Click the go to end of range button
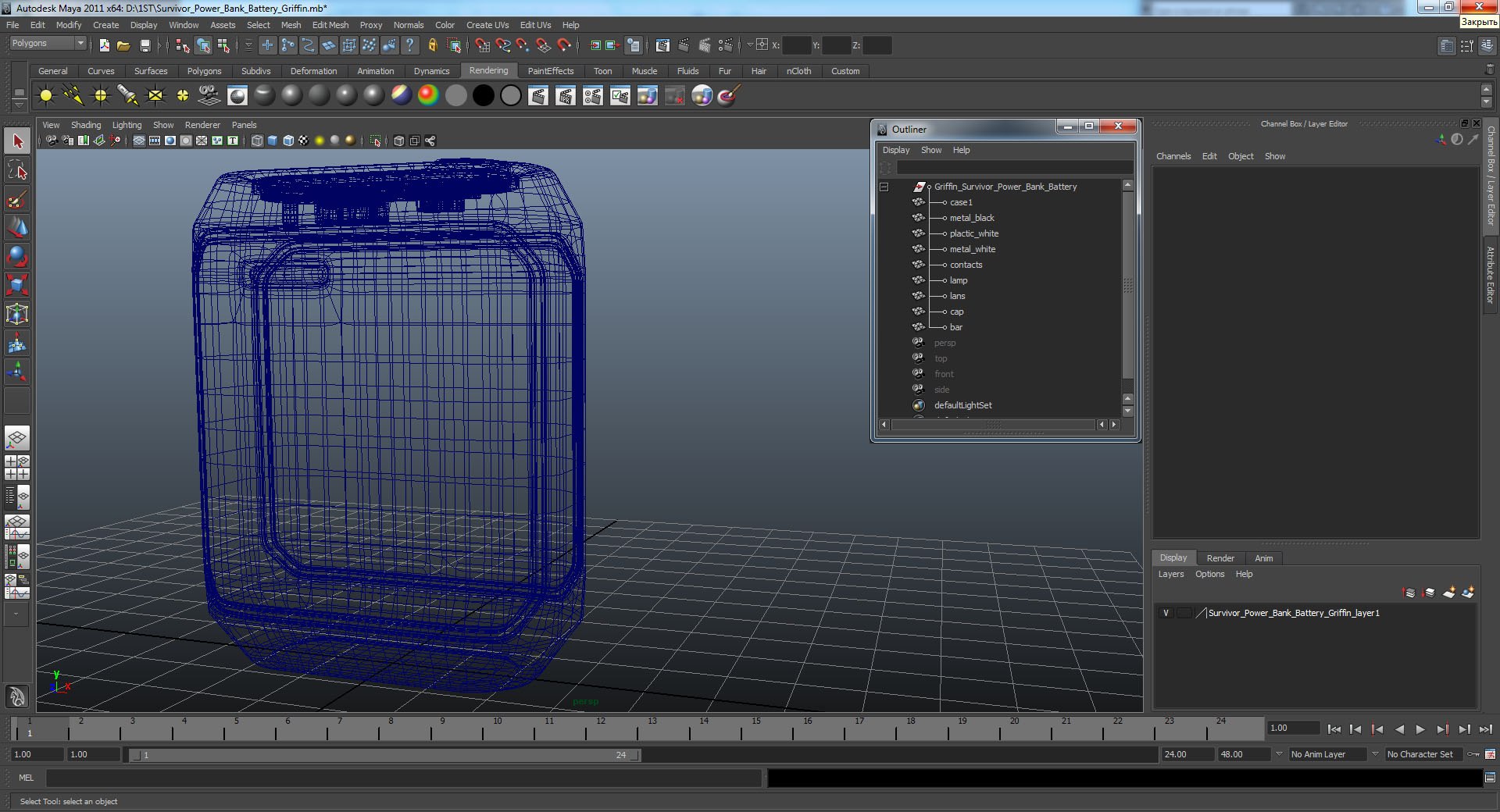The height and width of the screenshot is (812, 1500). (x=1486, y=729)
